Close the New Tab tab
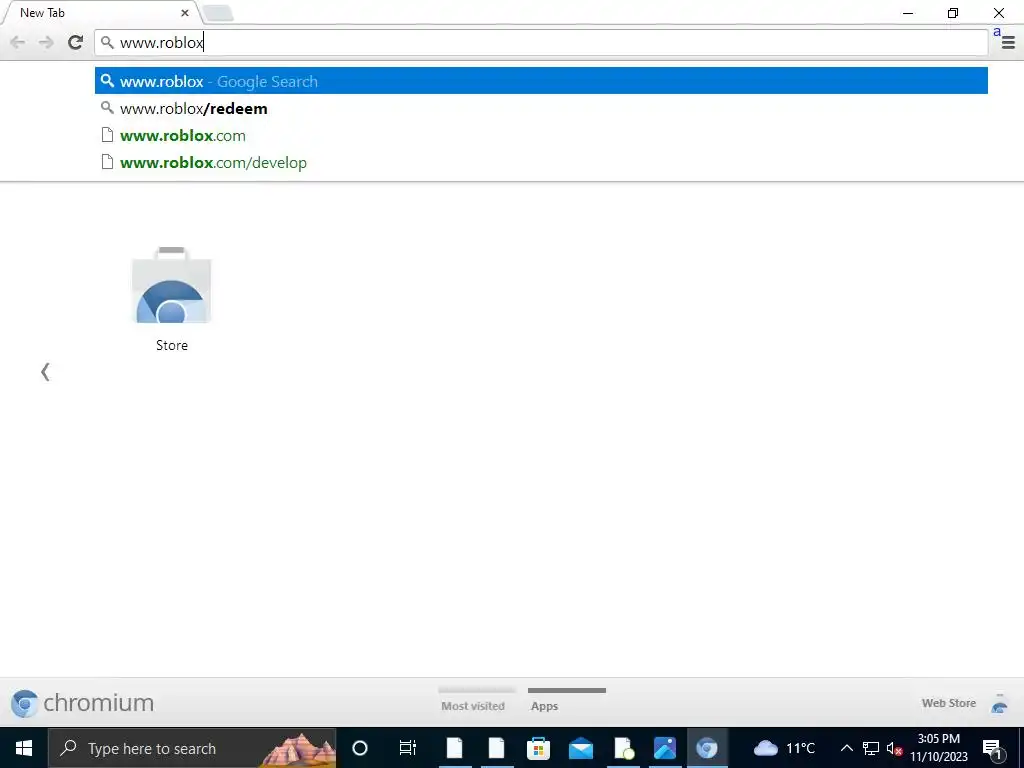1024x768 pixels. tap(185, 12)
